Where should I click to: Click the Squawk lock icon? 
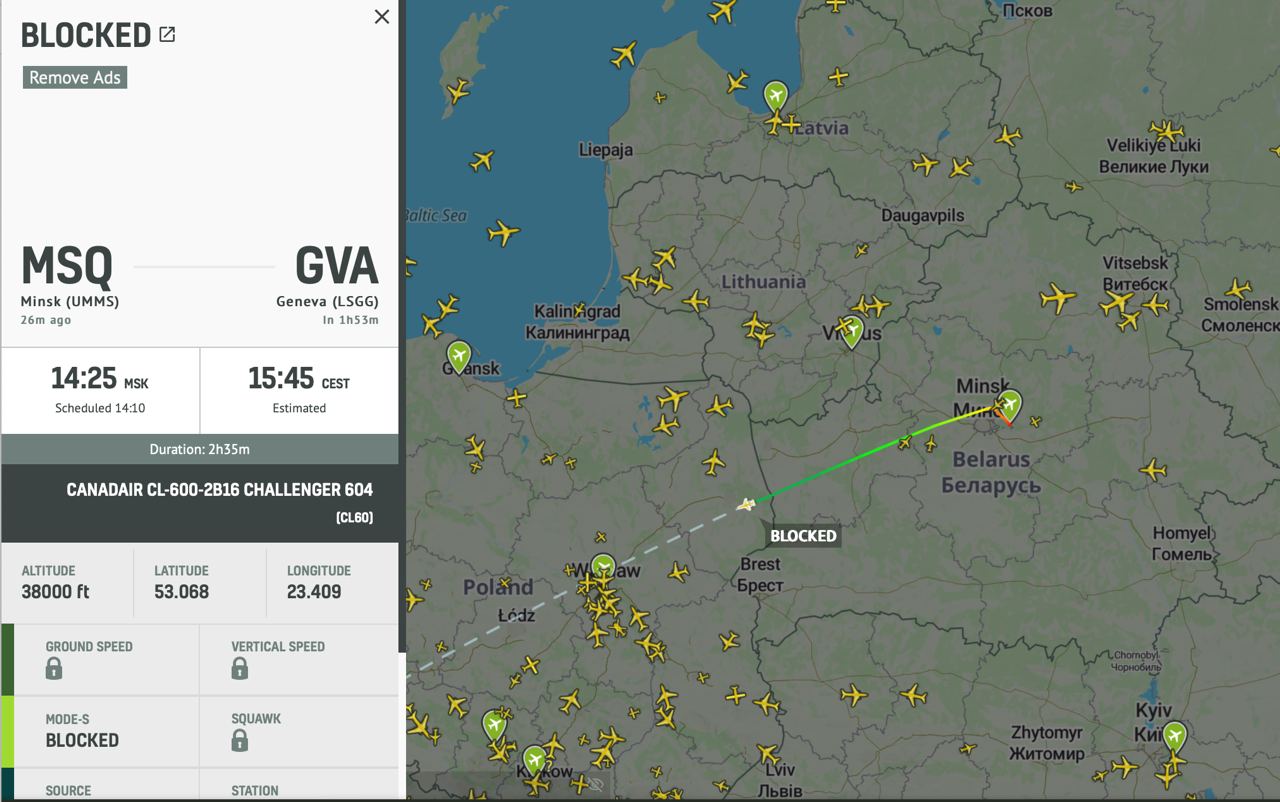pyautogui.click(x=240, y=741)
